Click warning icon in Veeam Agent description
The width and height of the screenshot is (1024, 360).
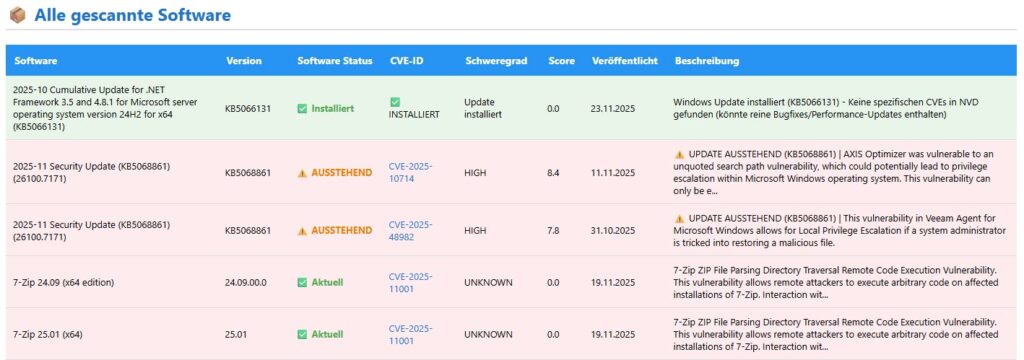(x=679, y=218)
